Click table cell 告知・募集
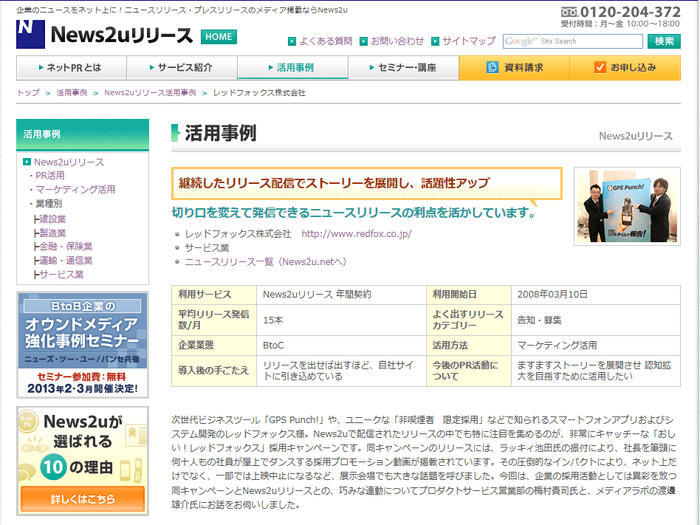700x525 pixels. pos(596,320)
